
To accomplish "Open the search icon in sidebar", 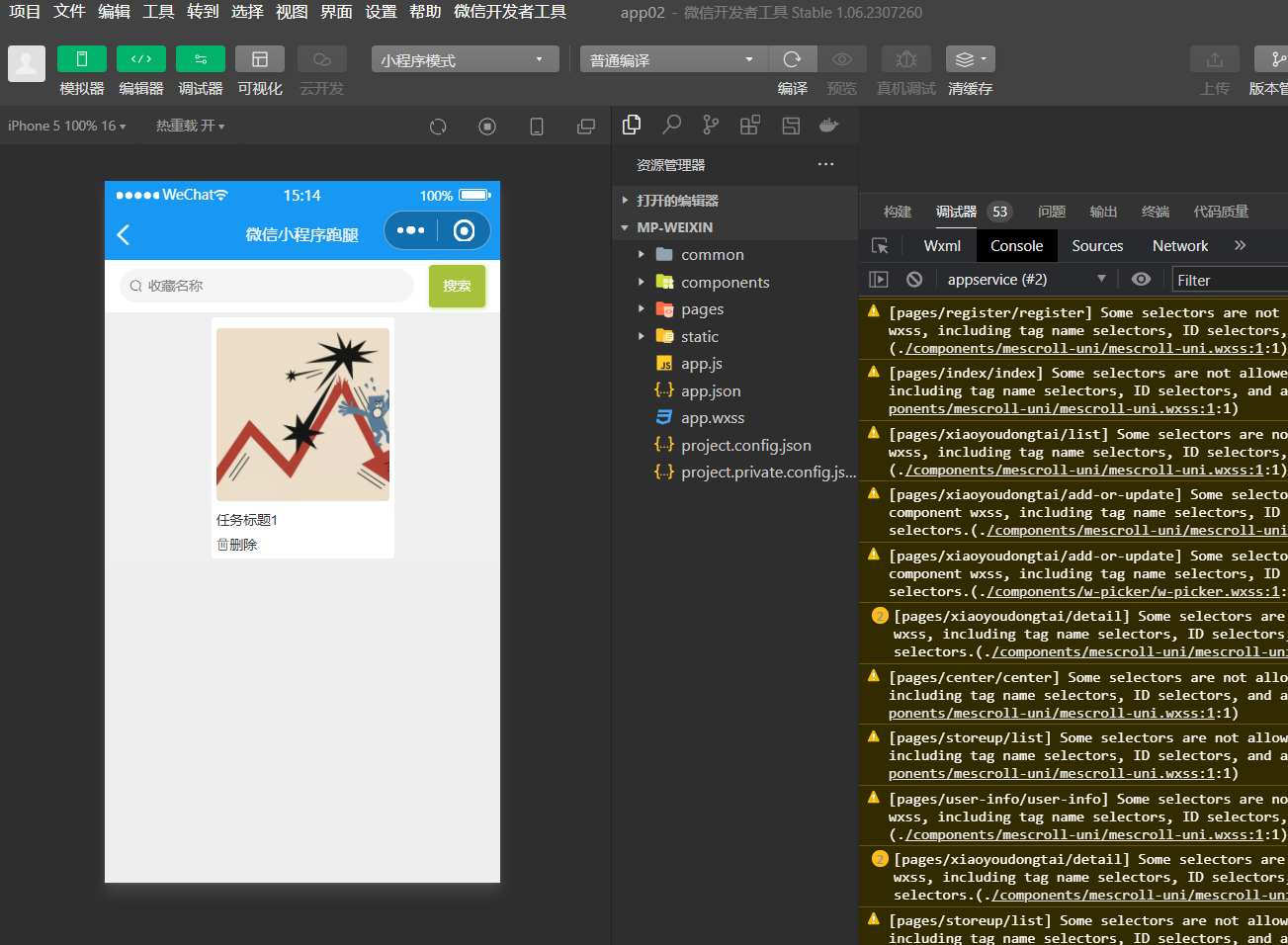I will (671, 125).
